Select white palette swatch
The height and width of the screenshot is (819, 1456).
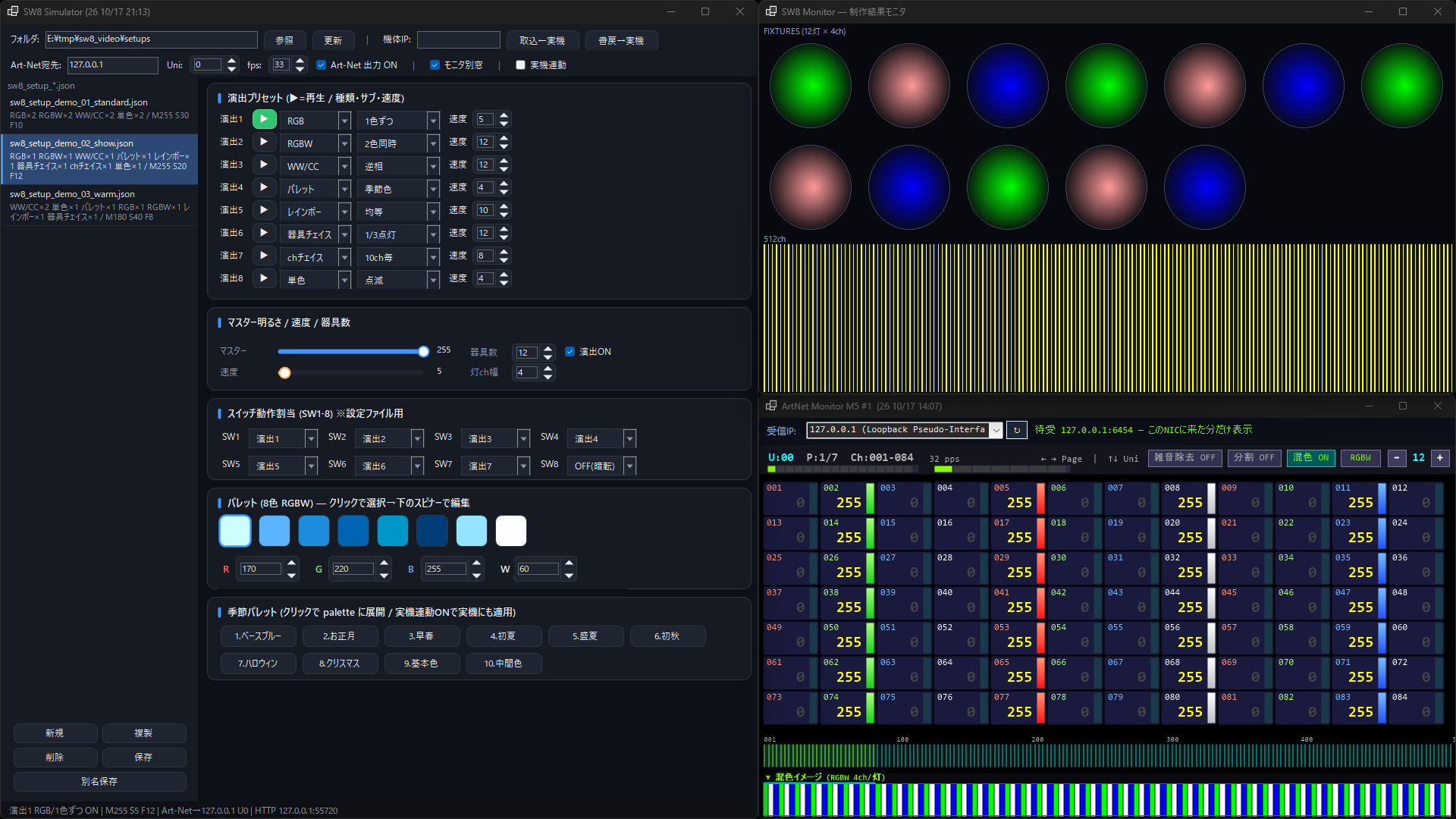pos(511,531)
